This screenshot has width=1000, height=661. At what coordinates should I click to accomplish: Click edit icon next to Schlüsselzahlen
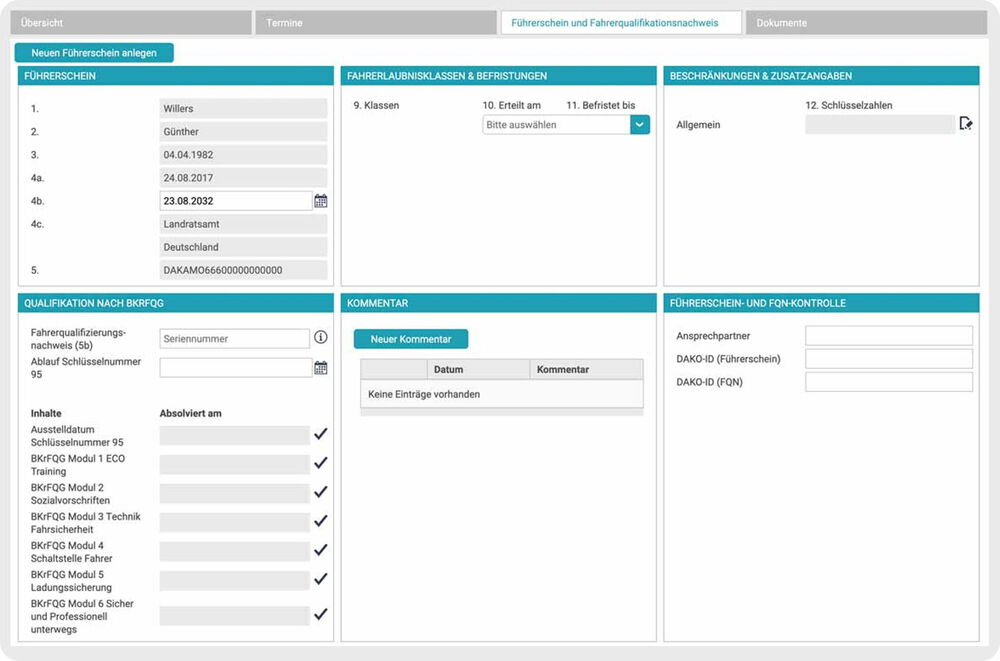(965, 124)
